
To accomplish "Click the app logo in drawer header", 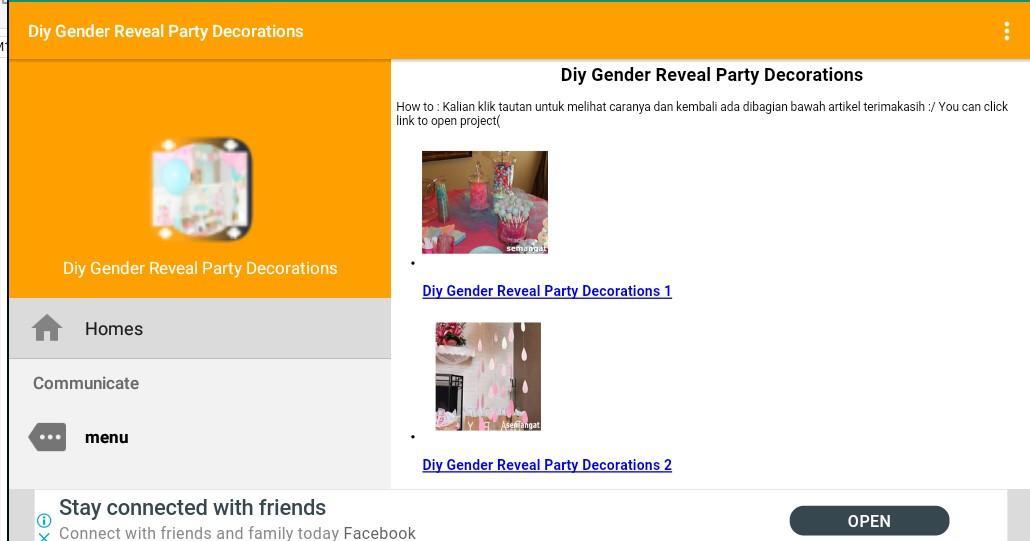I will pyautogui.click(x=202, y=188).
